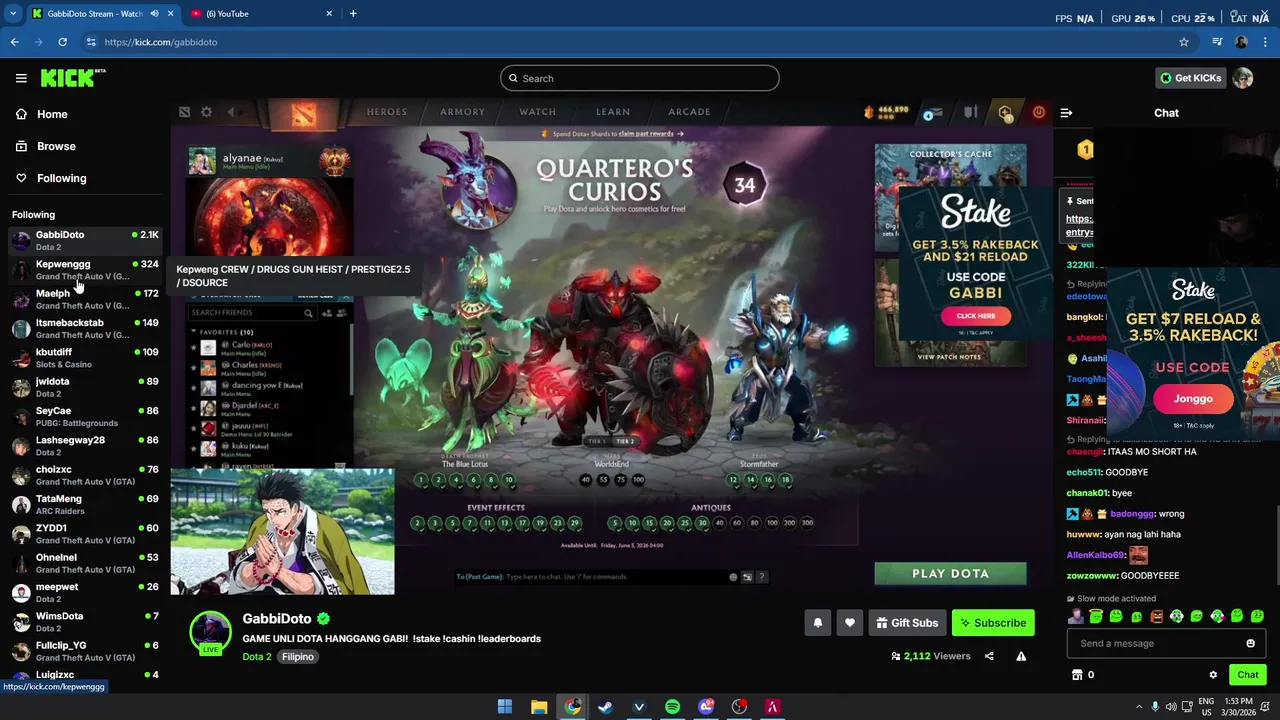Open Fullclip_YG channel in Following list
1280x720 pixels.
click(x=84, y=651)
